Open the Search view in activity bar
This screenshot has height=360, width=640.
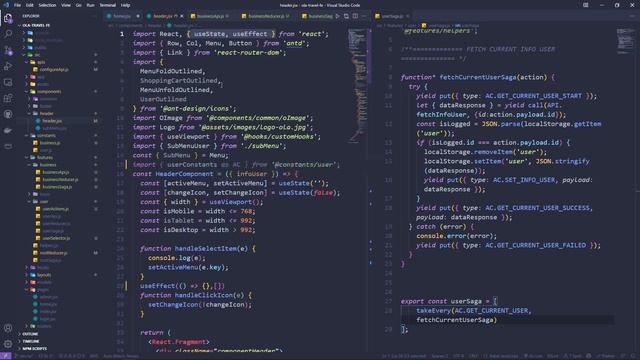[x=8, y=34]
